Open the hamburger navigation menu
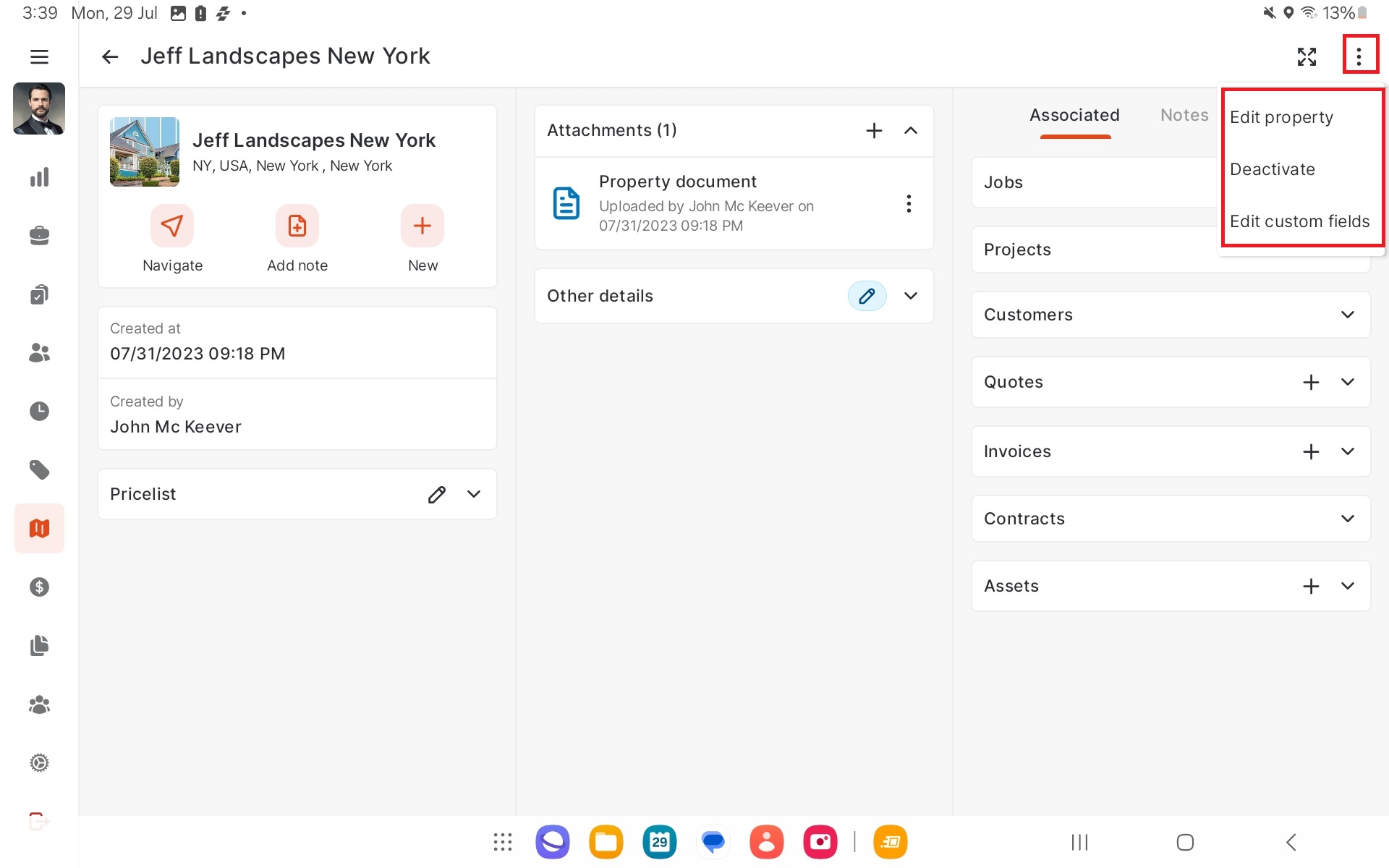Screen dimensions: 1389x868 click(x=39, y=56)
